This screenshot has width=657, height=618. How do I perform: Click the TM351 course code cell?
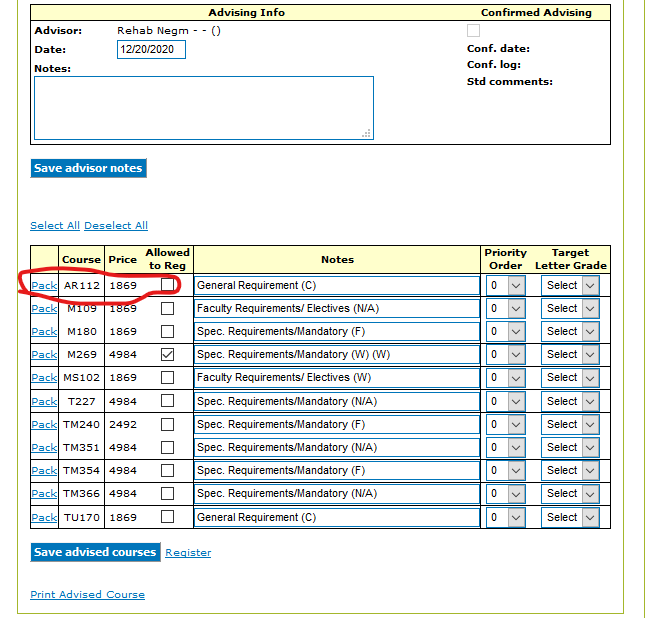point(81,447)
